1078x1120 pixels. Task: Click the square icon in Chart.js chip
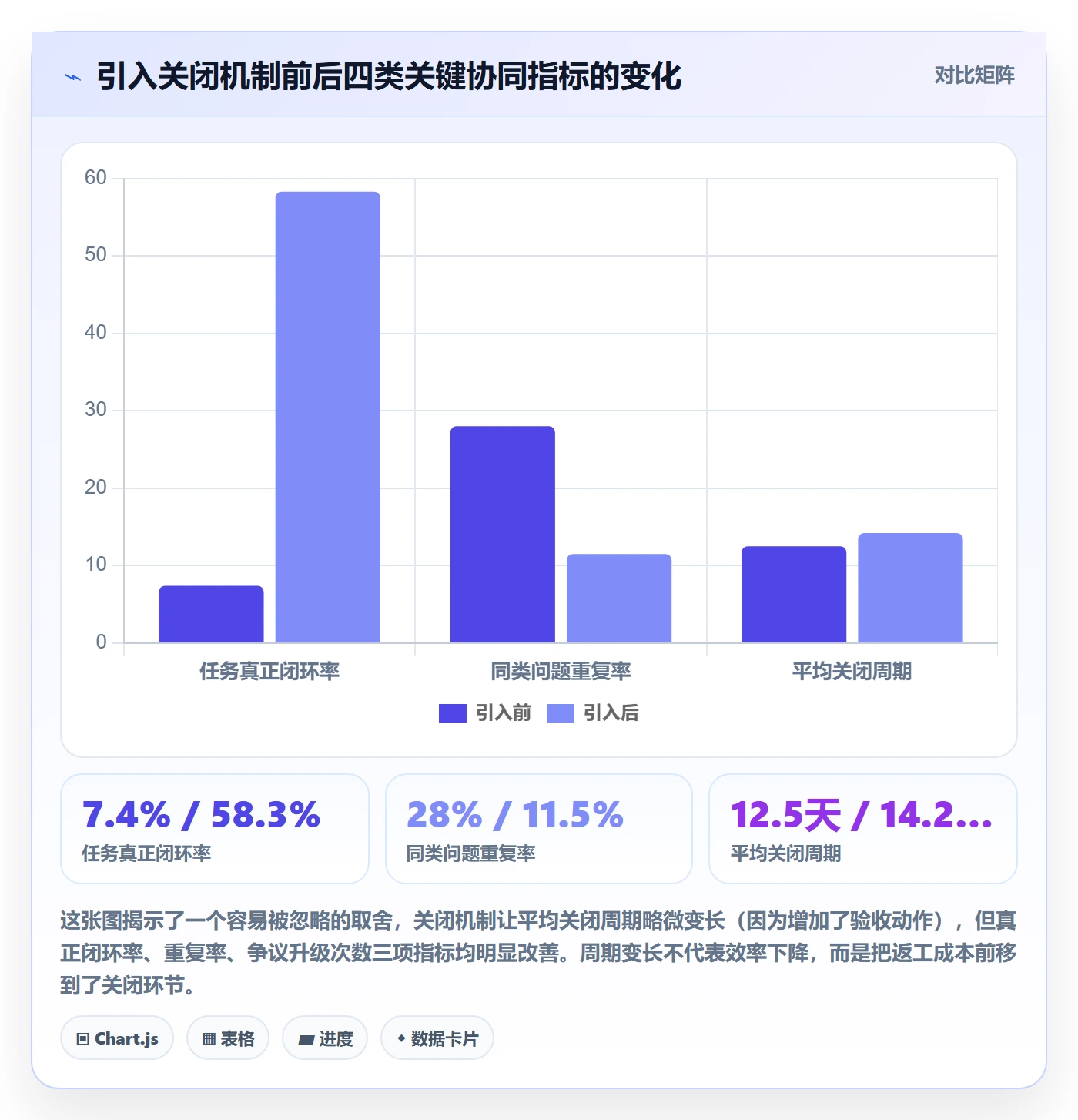tap(83, 1039)
